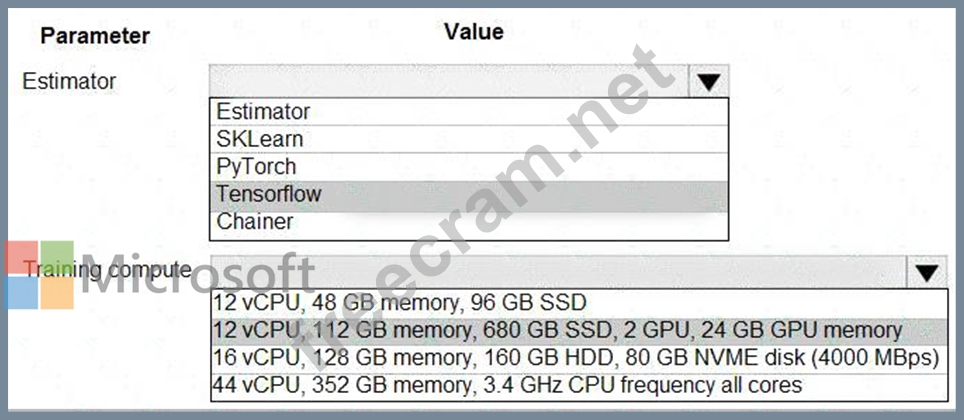Image resolution: width=964 pixels, height=420 pixels.
Task: Choose the 2 GPU, 24 GB GPU memory option
Action: point(560,330)
